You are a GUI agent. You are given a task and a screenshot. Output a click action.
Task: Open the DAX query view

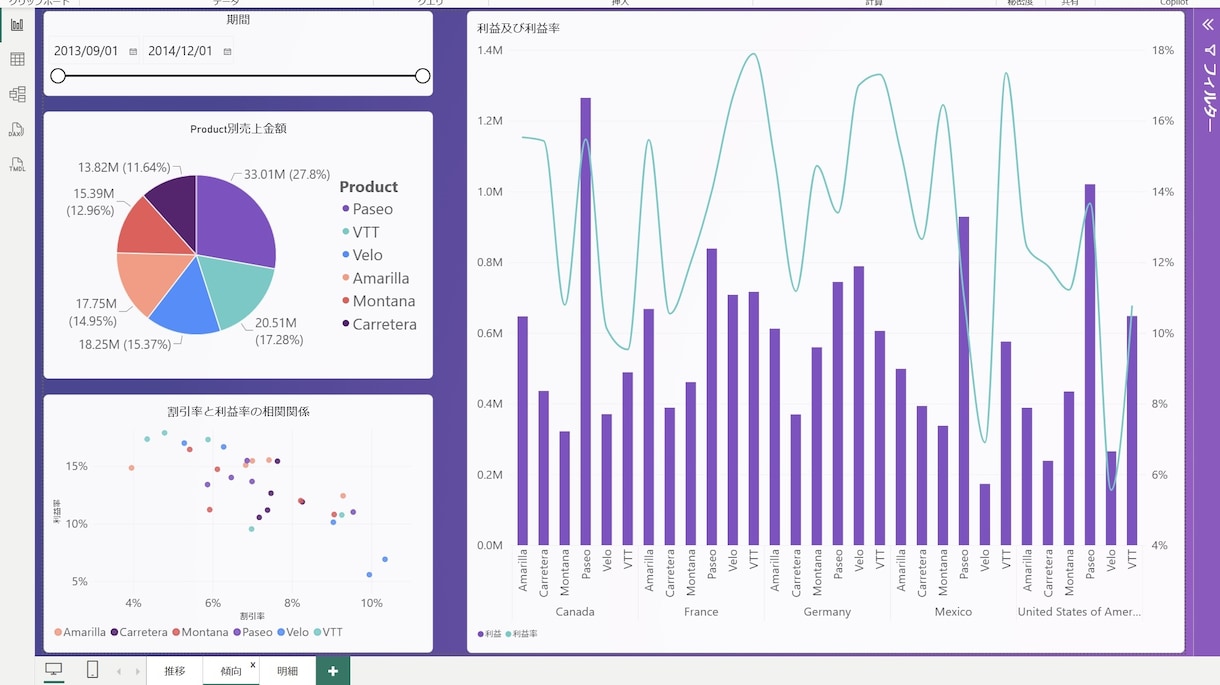pyautogui.click(x=17, y=130)
